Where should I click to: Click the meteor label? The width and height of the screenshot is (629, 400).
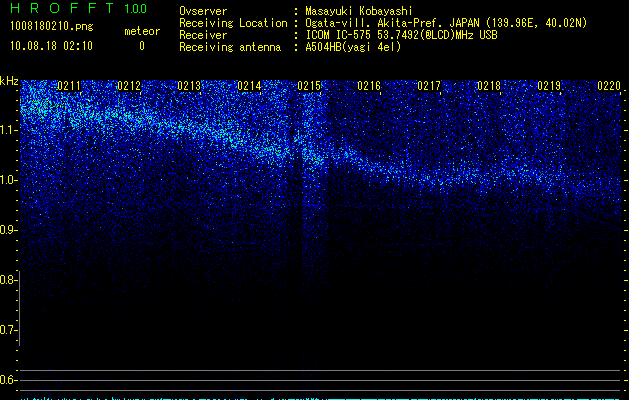(x=142, y=31)
